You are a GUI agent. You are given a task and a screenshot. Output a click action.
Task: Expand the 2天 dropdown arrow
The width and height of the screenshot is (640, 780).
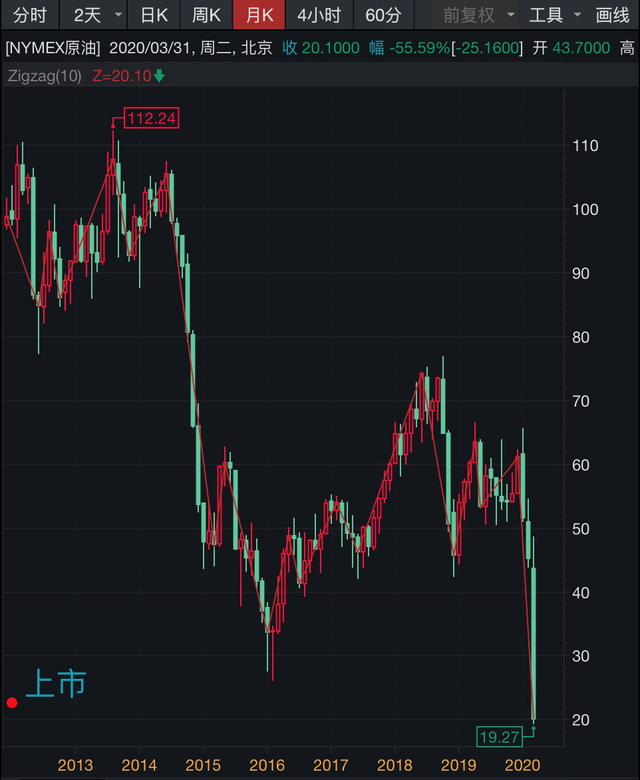tap(118, 15)
